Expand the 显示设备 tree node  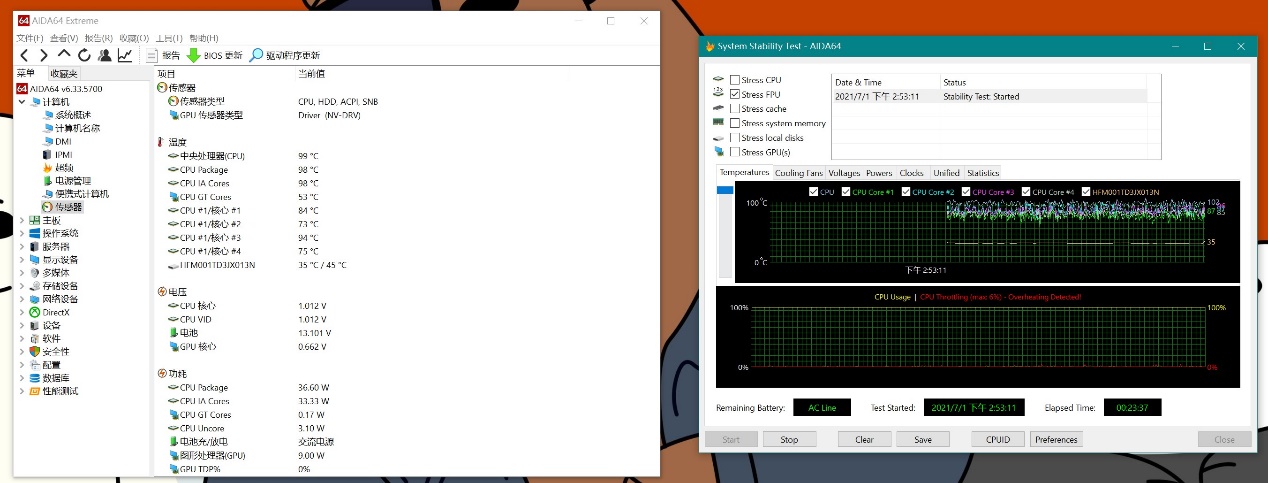tap(22, 259)
